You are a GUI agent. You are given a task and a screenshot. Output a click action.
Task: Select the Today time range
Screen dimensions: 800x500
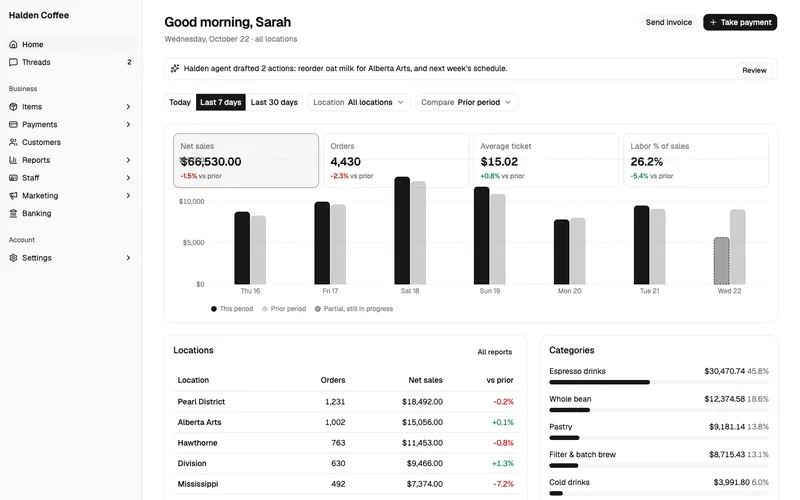pos(180,102)
